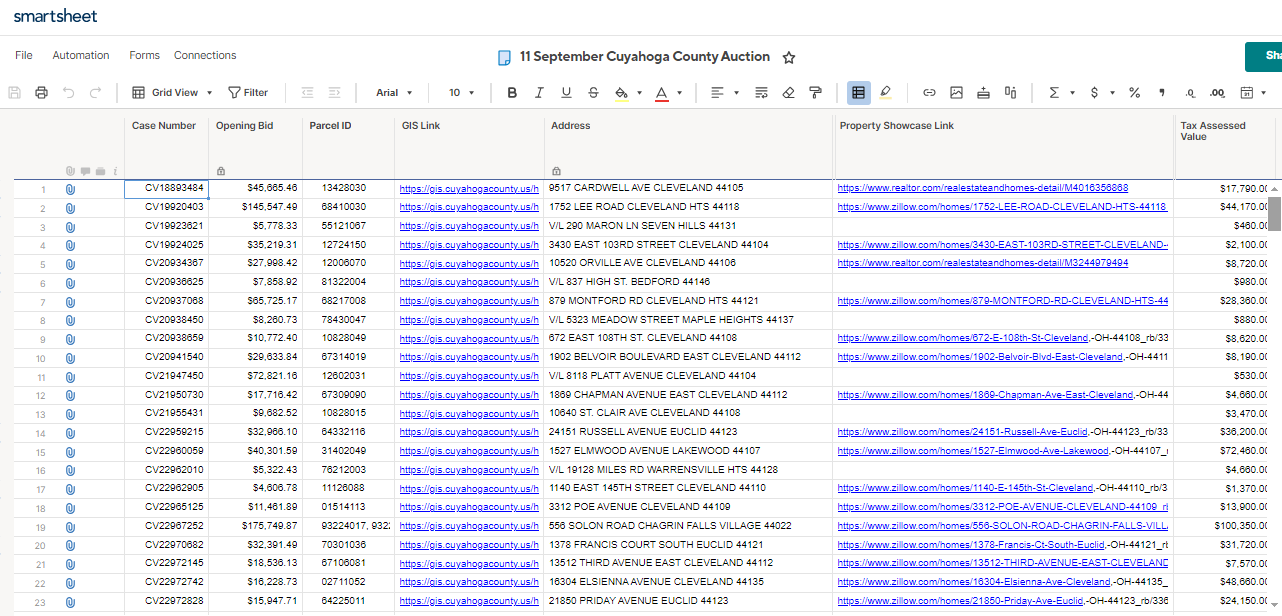Apply Strikethrough formatting

tap(594, 93)
